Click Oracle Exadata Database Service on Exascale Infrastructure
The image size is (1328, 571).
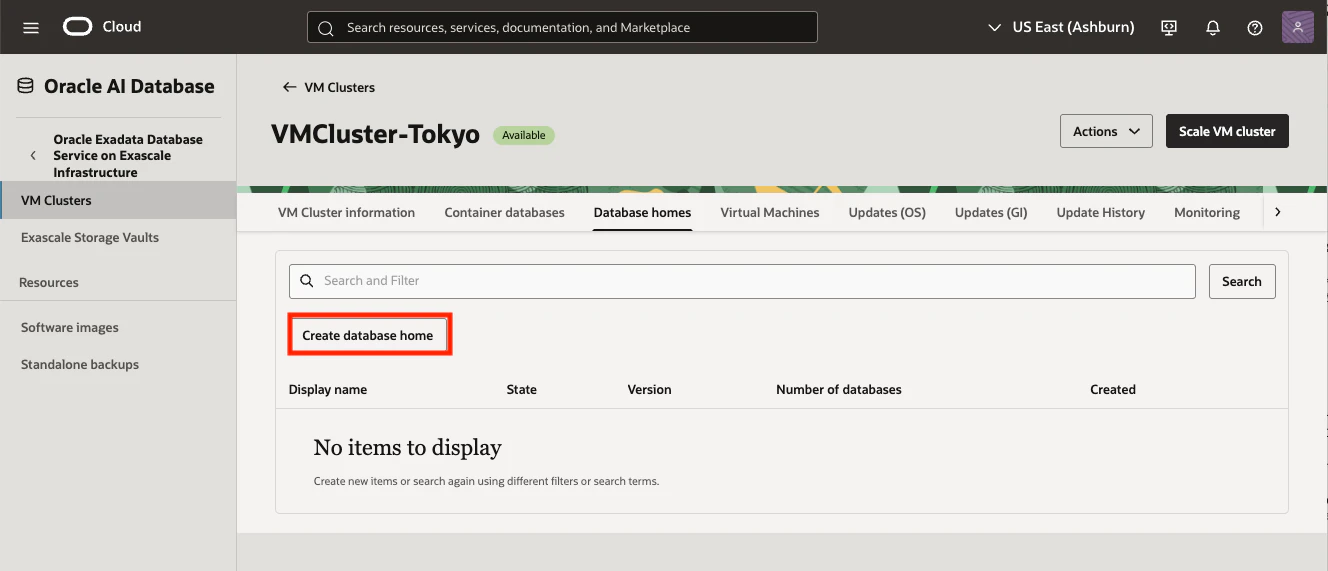coord(128,156)
